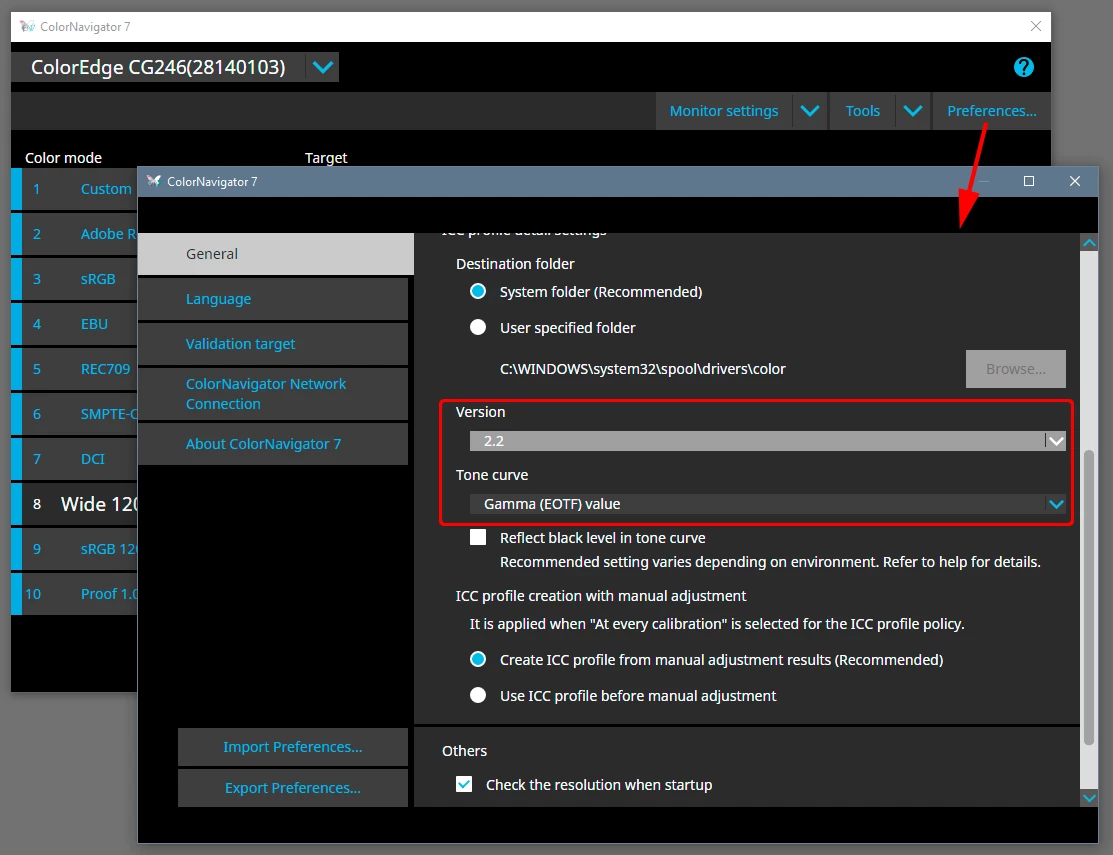1113x855 pixels.
Task: Open the Validation target tab
Action: pos(273,344)
